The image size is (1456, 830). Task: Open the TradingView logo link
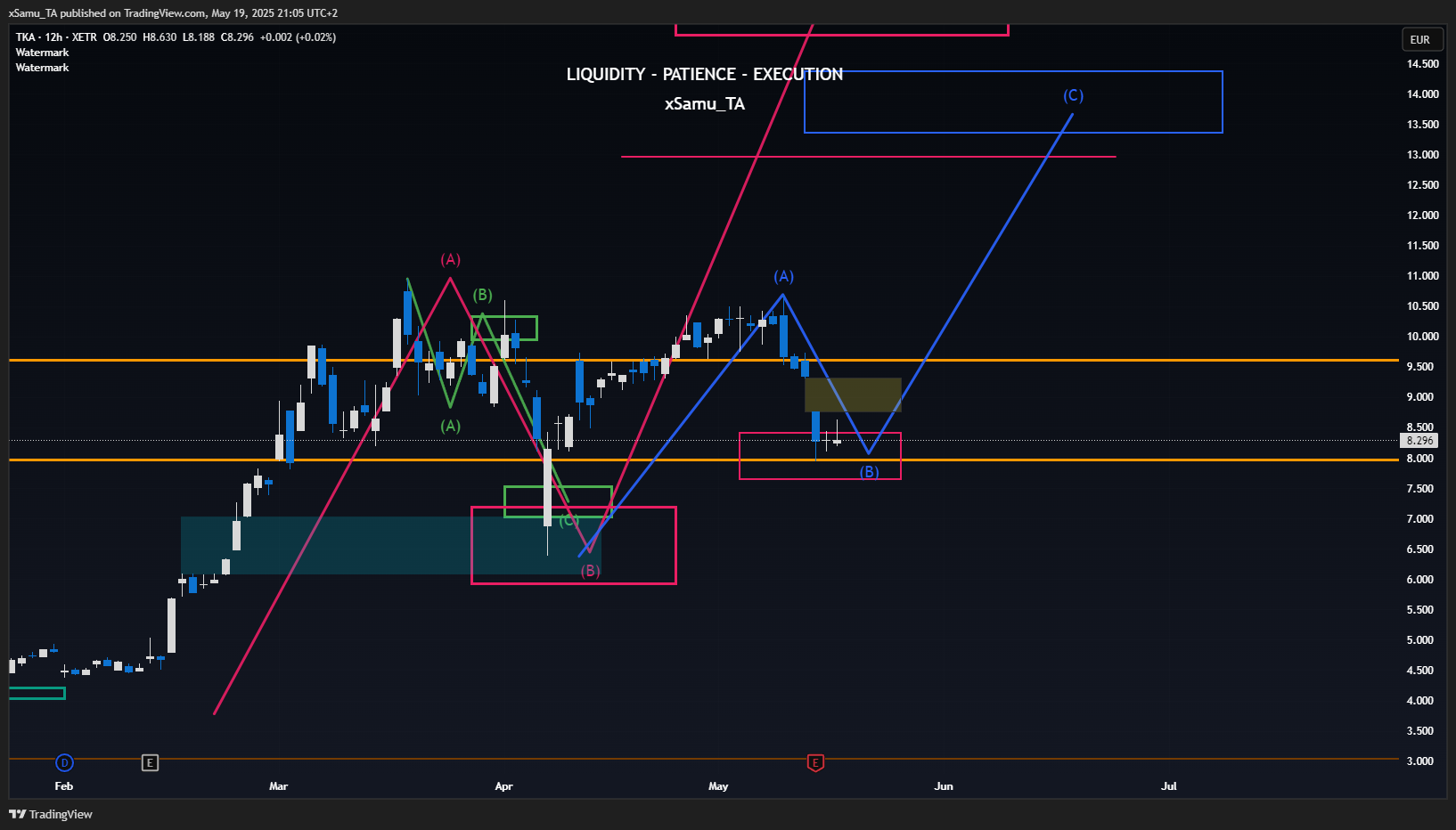coord(51,814)
